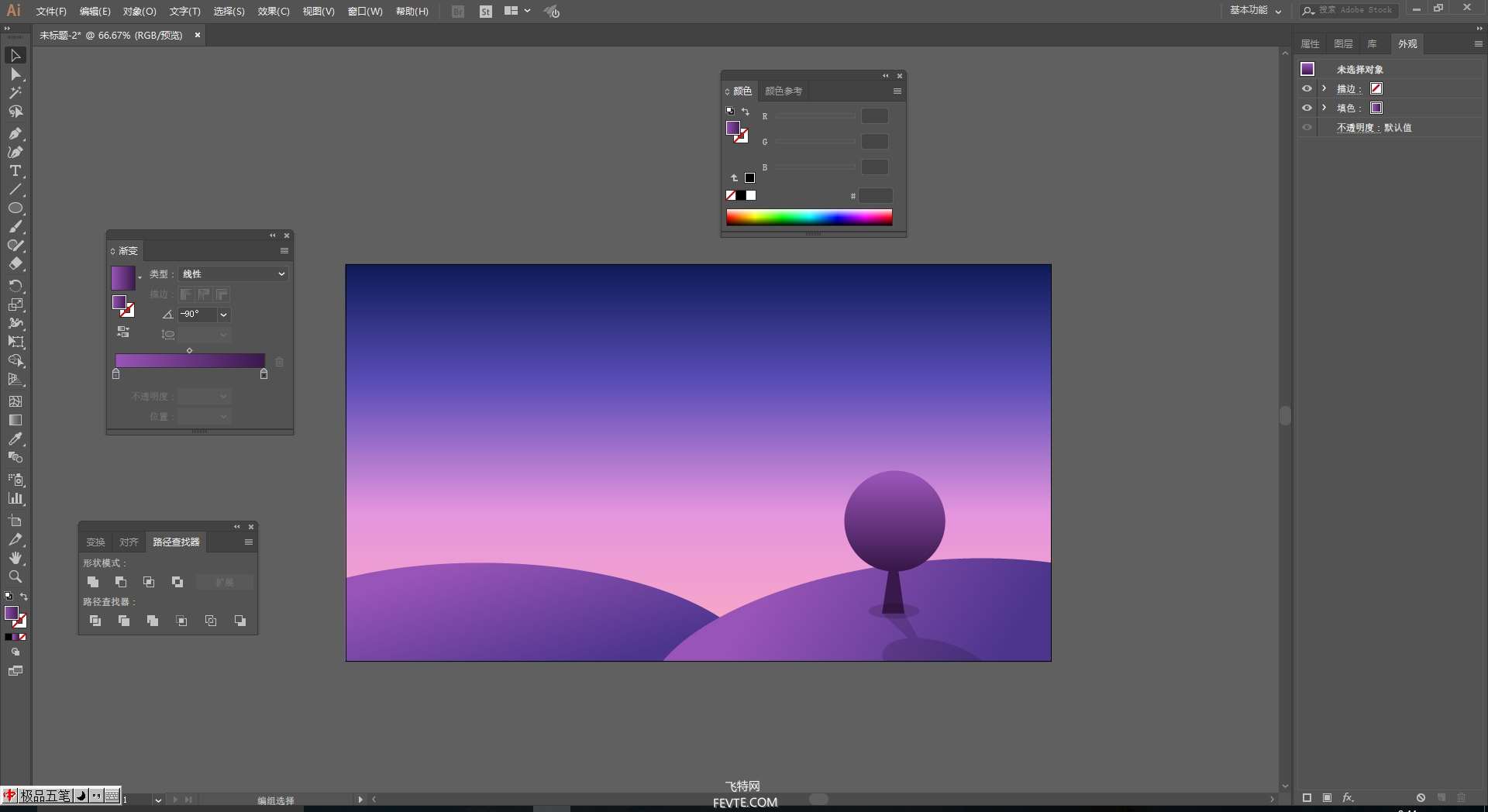Switch to the 变换 tab
Screen dimensions: 1488x812
point(95,542)
